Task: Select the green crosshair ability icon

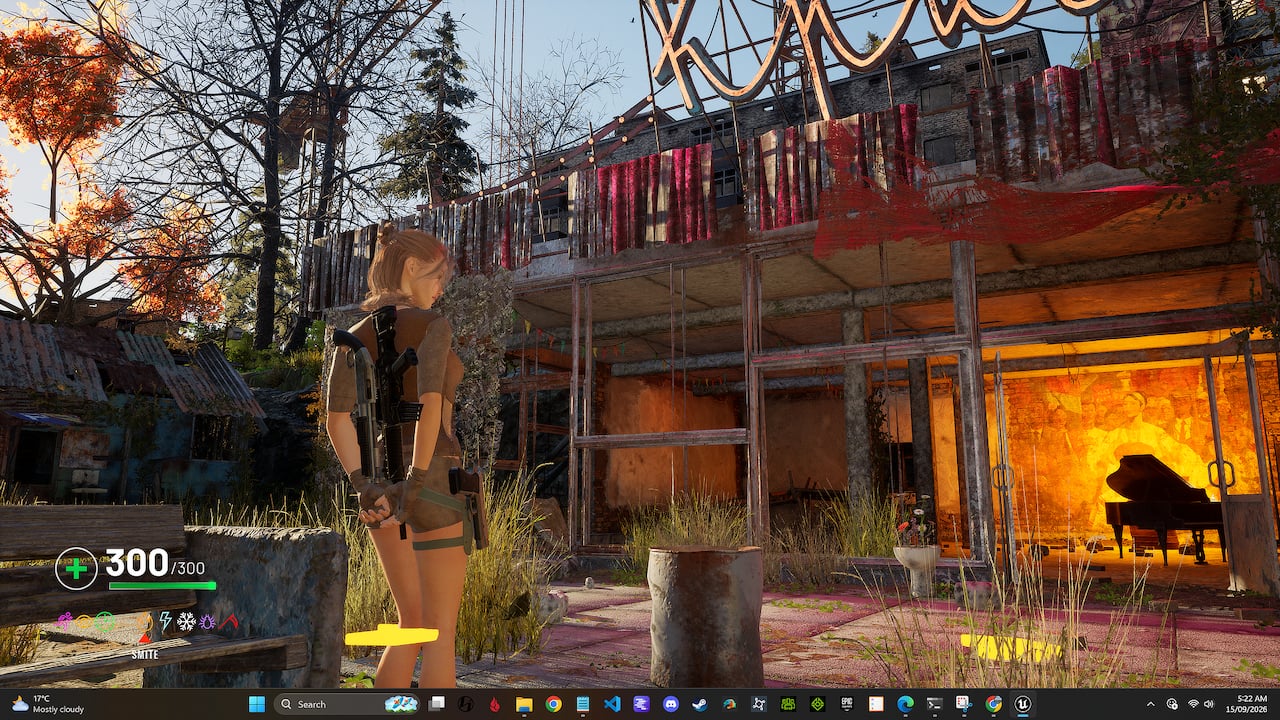Action: (105, 621)
